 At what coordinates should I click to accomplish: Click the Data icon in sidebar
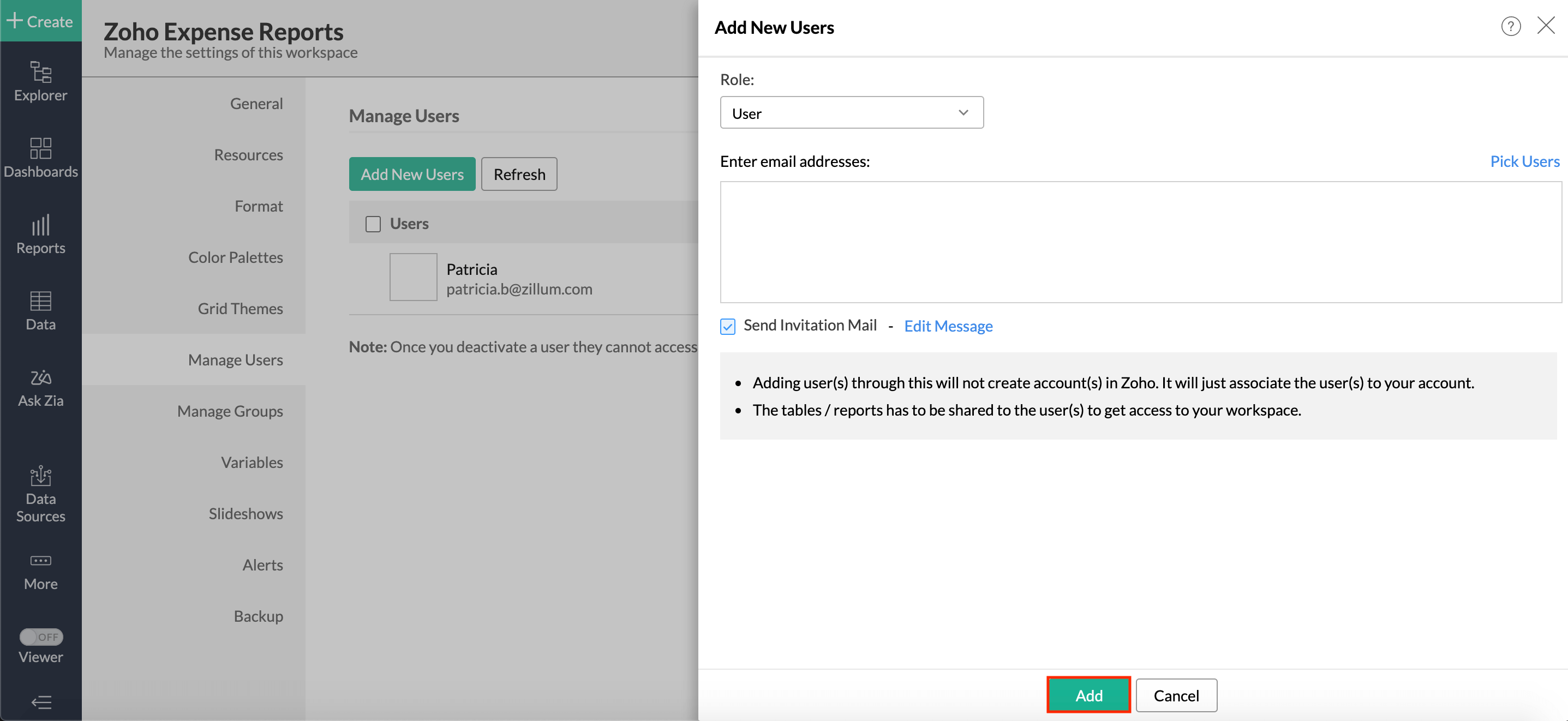(40, 309)
